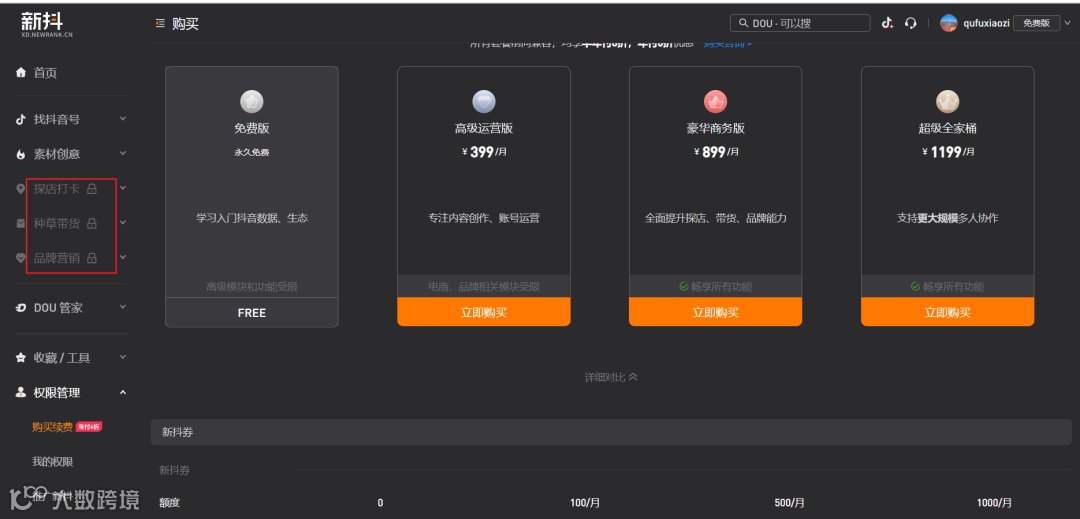The width and height of the screenshot is (1080, 519).
Task: Click the 免费版 silver badge icon
Action: 251,102
